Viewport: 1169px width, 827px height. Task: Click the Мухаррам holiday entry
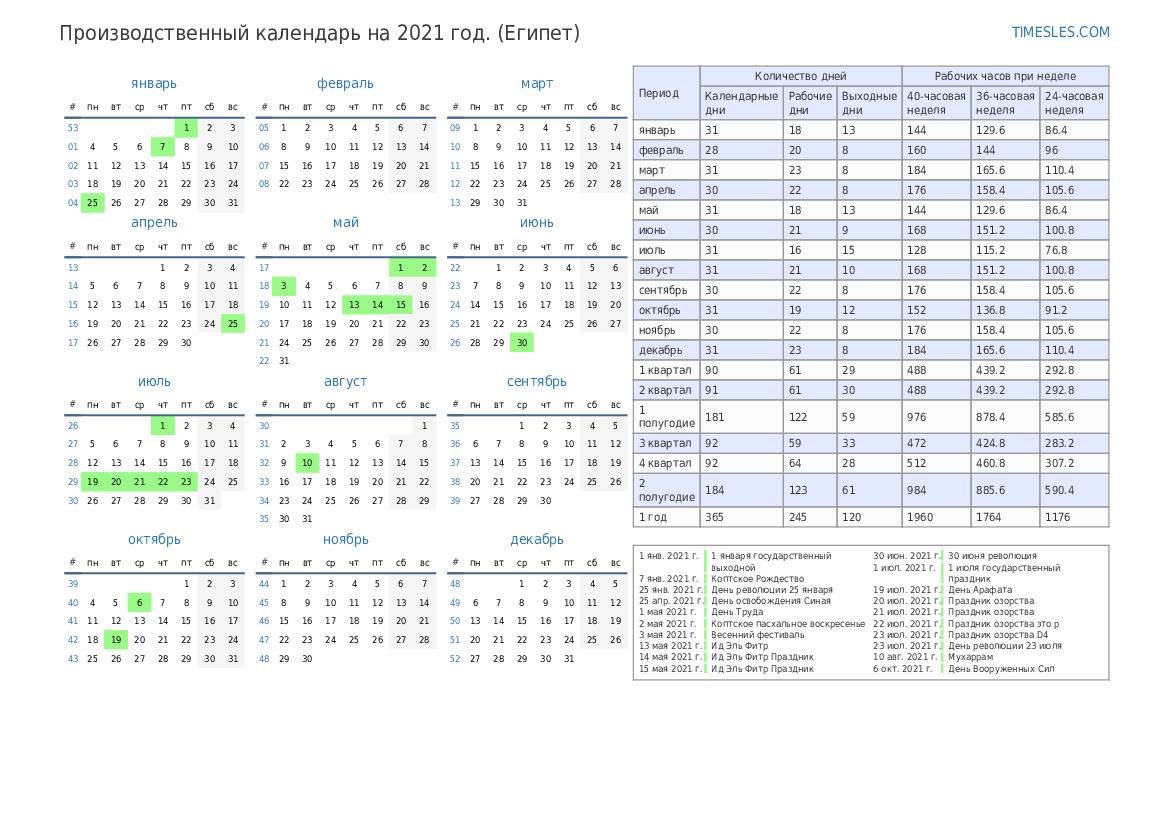click(970, 657)
